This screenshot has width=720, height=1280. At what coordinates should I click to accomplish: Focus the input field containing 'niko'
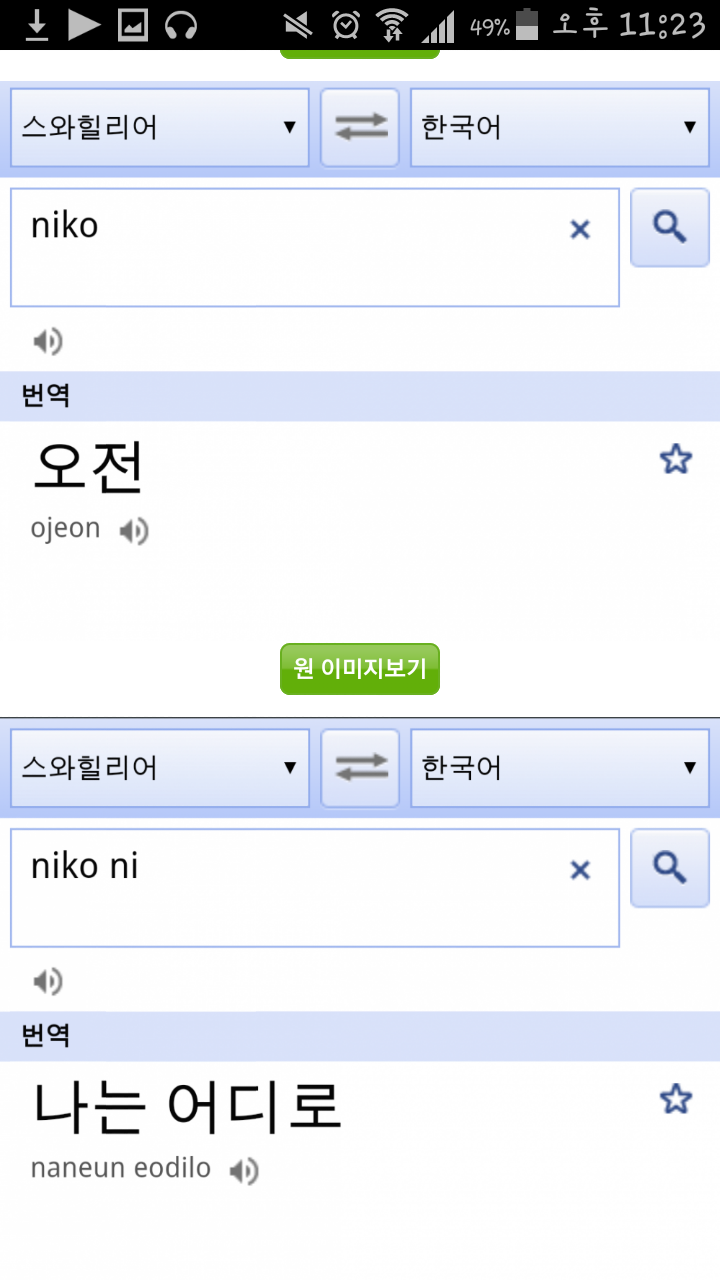315,247
